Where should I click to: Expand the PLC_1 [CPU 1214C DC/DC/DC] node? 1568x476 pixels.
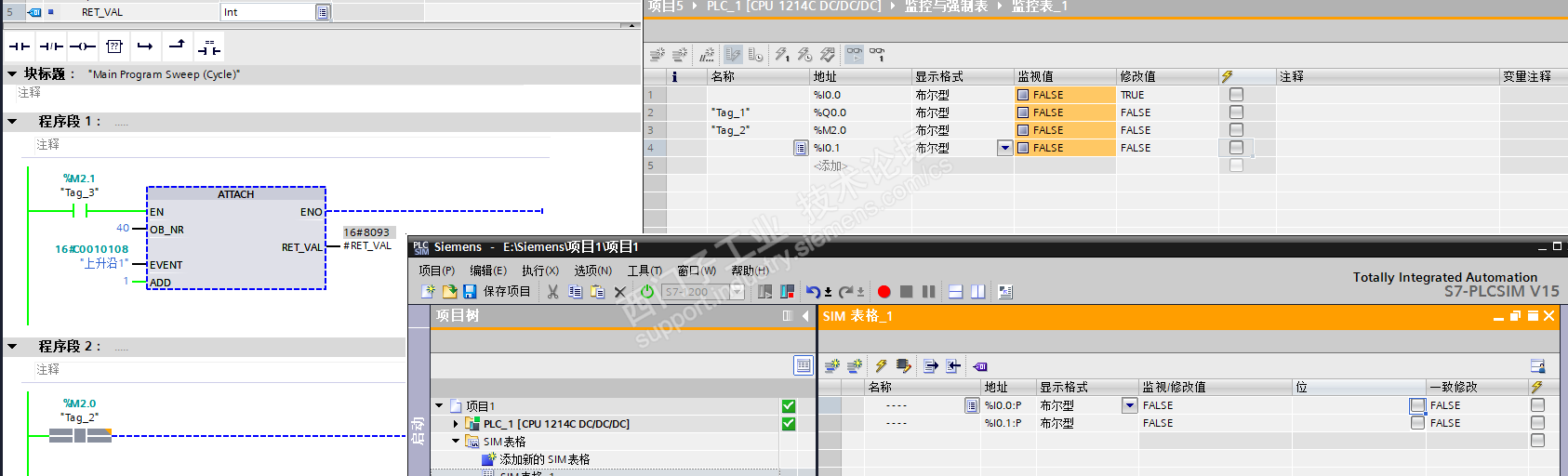pos(456,424)
